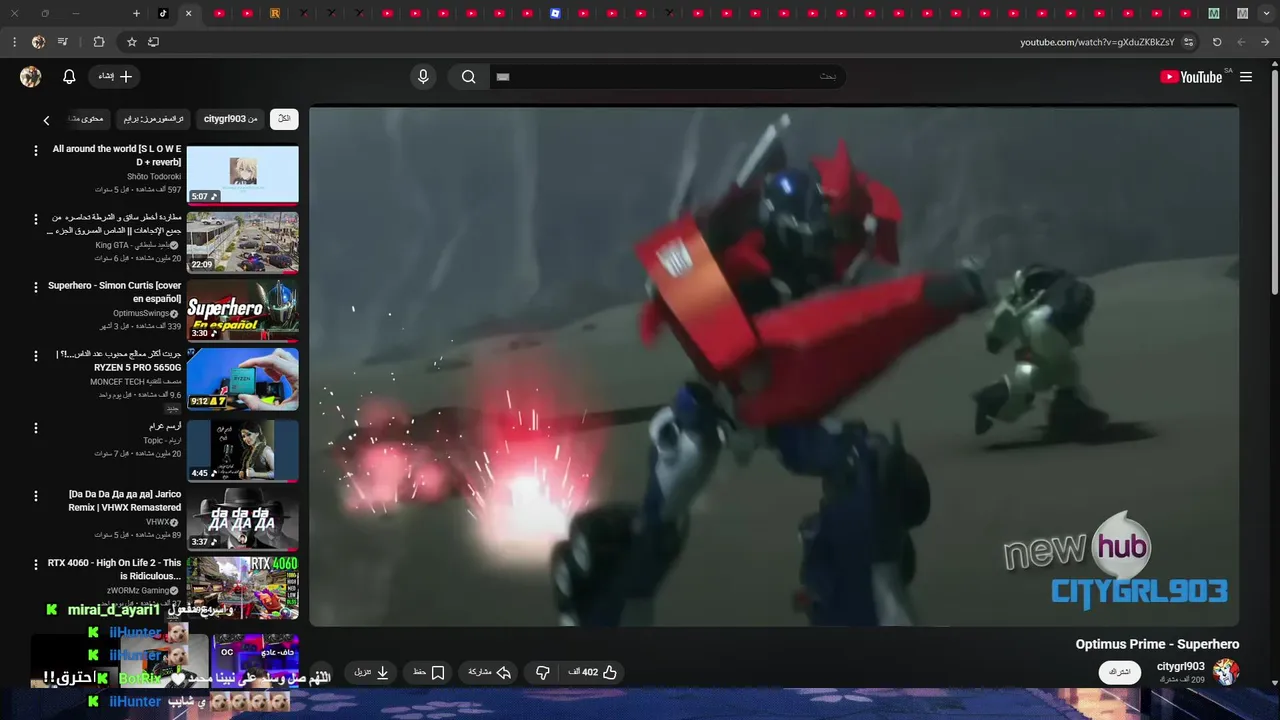Open Superhero en español thumbnail
The width and height of the screenshot is (1280, 720).
pos(242,311)
